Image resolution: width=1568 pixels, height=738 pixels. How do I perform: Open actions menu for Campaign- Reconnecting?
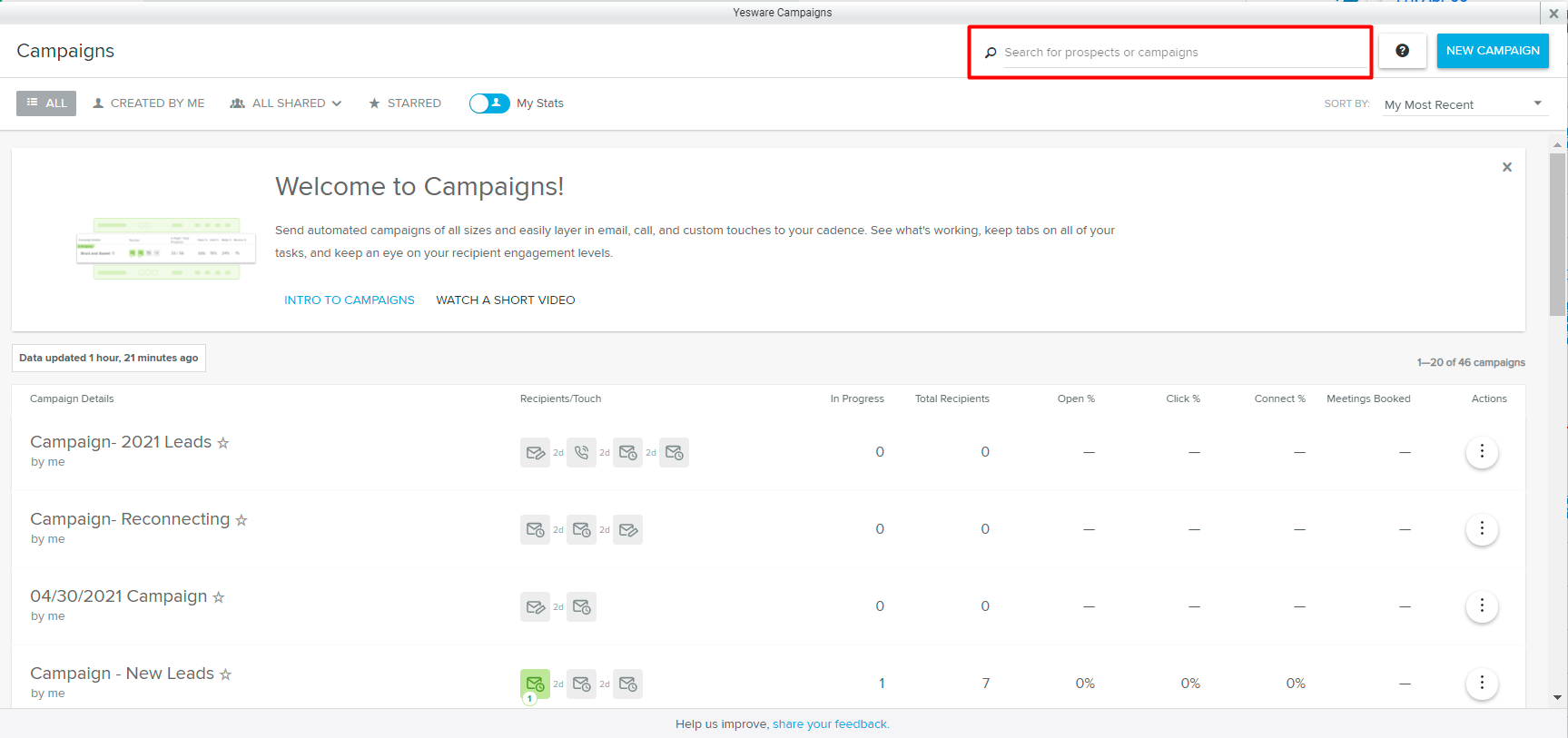pos(1482,529)
